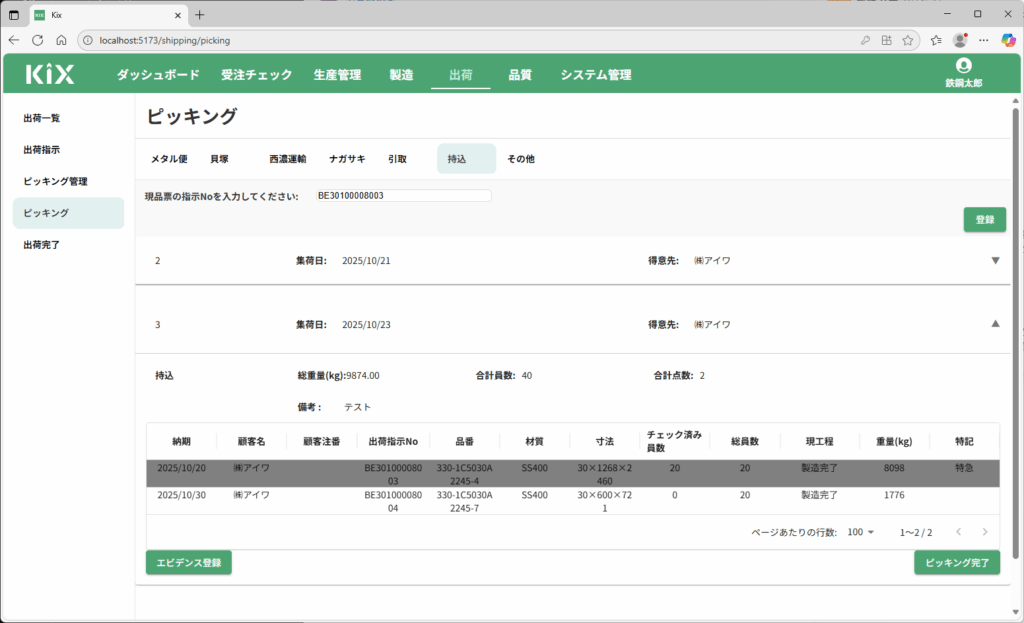Screen dimensions: 1024x623
Task: Collapse shipment row 3 with up triangle
Action: [995, 324]
